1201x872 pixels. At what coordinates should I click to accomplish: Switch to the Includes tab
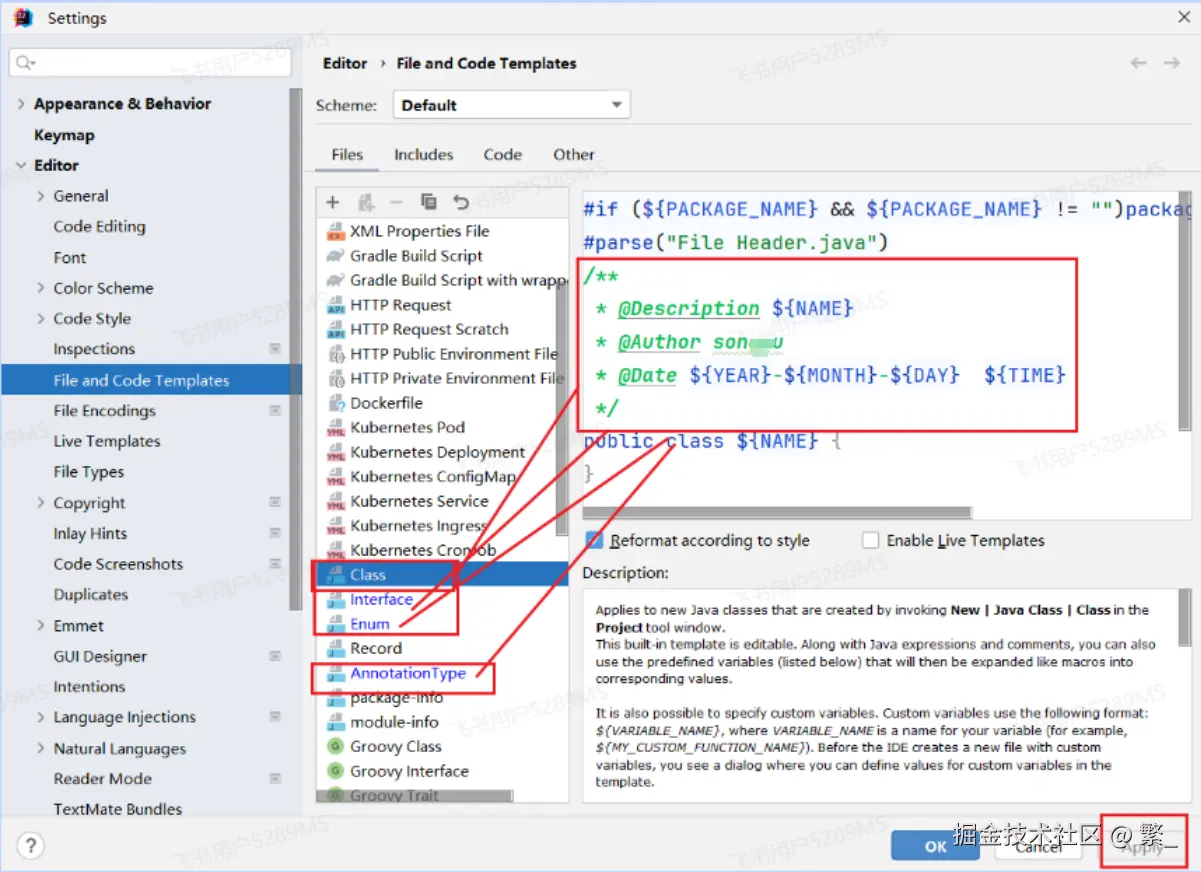pos(423,155)
